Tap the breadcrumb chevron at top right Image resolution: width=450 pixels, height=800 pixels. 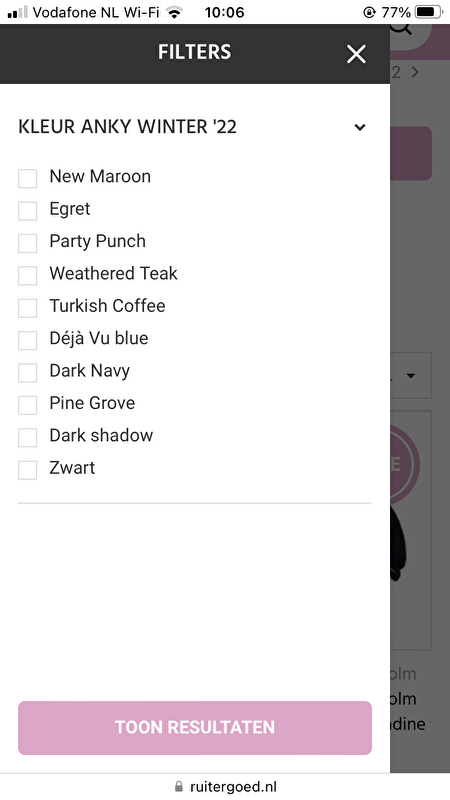tap(415, 72)
